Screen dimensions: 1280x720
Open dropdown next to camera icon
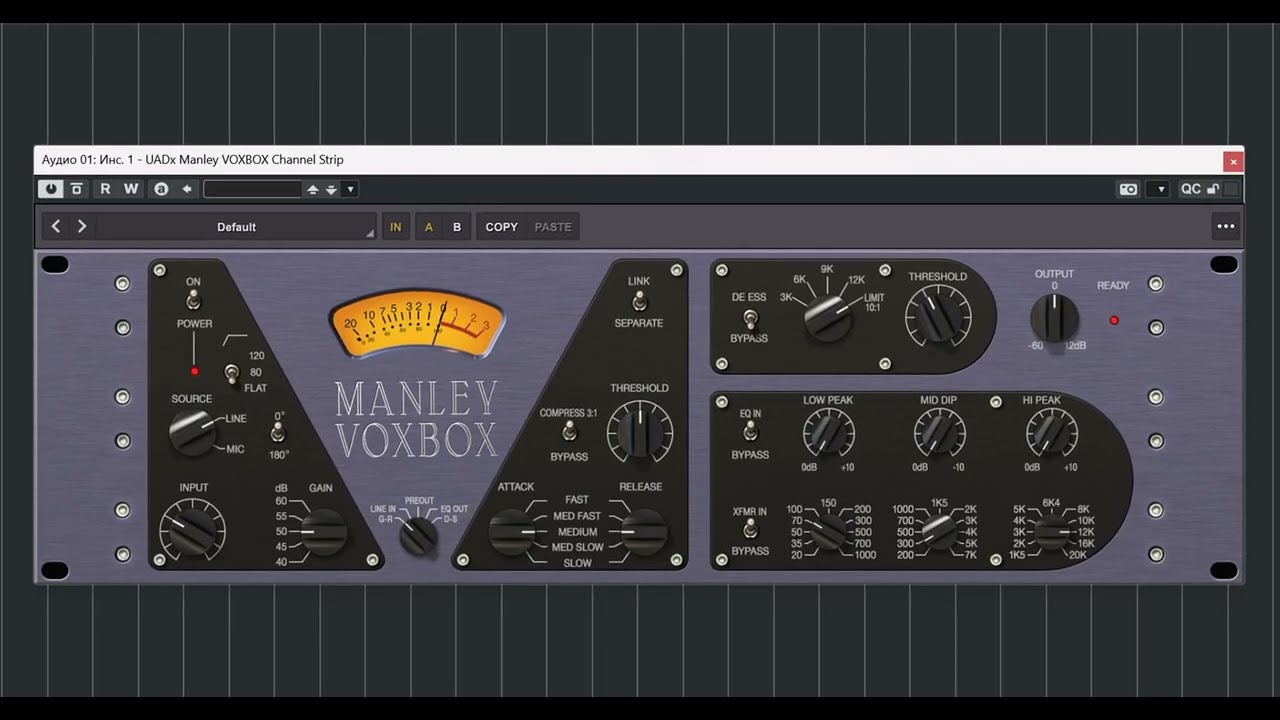[1158, 189]
